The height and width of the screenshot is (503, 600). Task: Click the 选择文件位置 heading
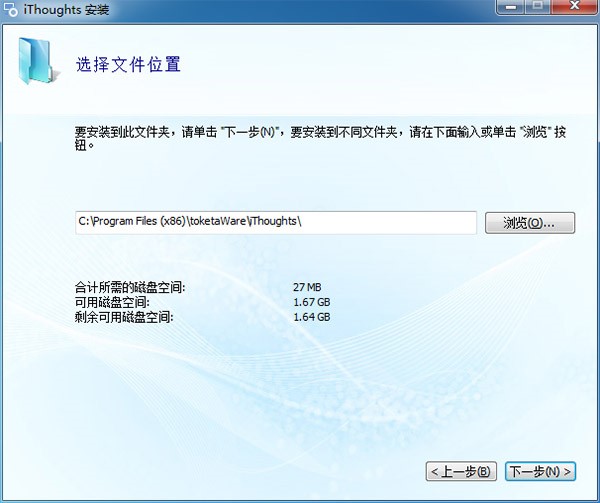(x=128, y=64)
